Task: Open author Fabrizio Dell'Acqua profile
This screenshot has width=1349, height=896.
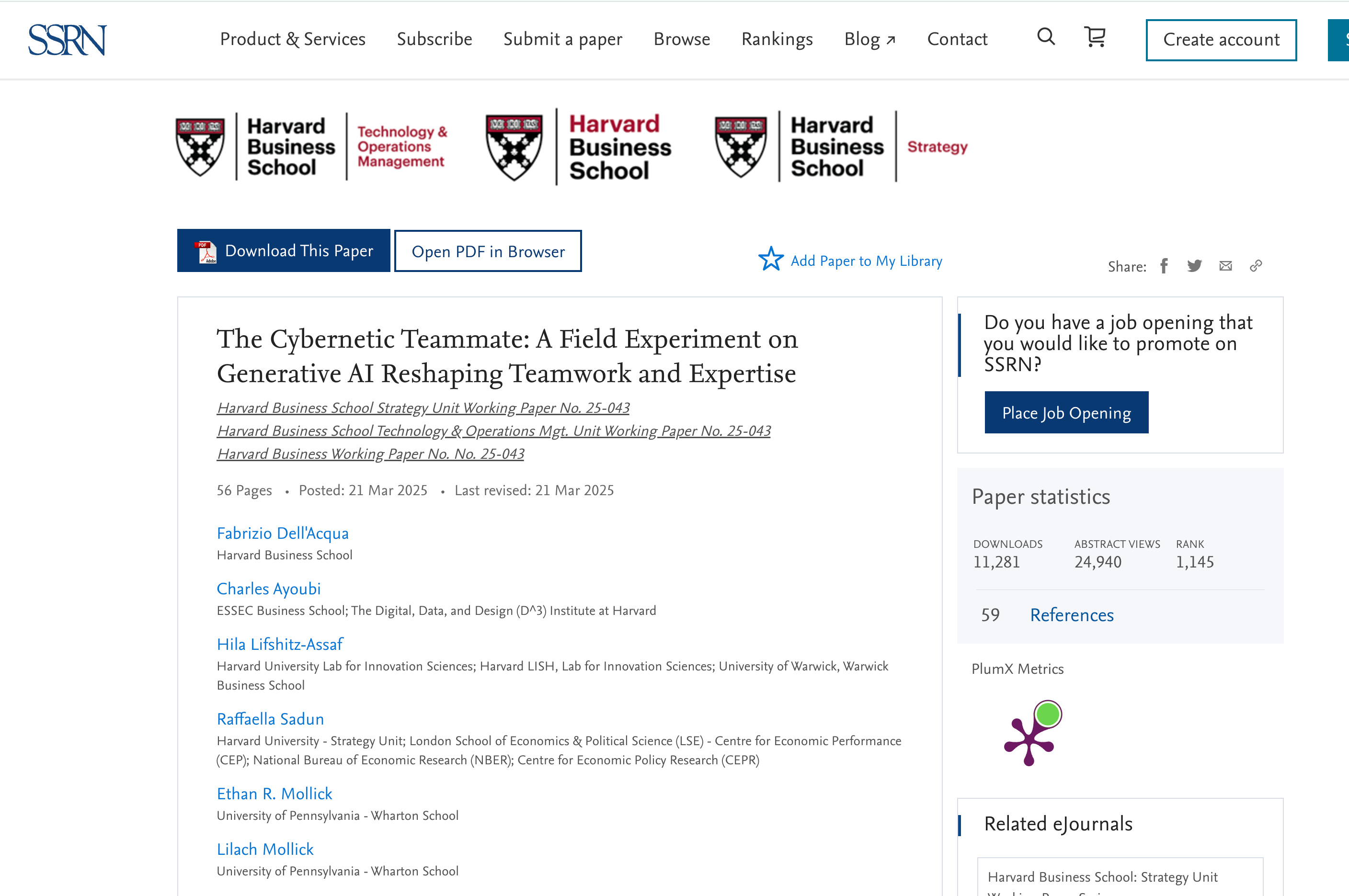Action: pos(282,533)
